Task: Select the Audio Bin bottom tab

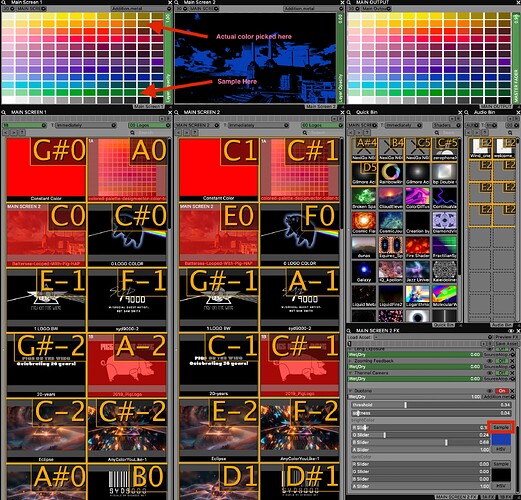Action: [501, 325]
